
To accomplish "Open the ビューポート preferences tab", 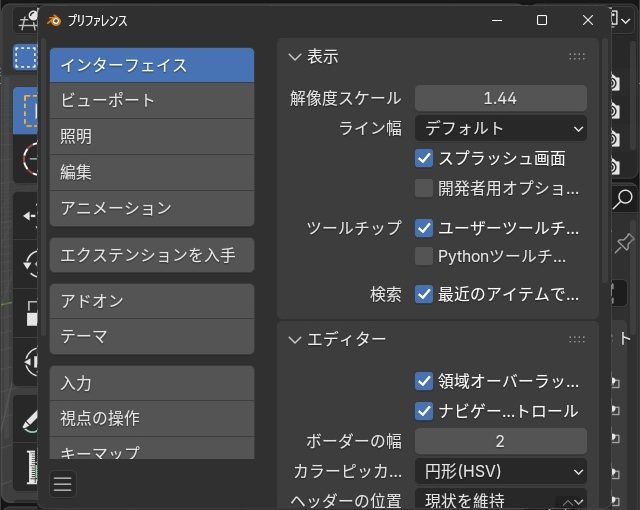I will (152, 101).
